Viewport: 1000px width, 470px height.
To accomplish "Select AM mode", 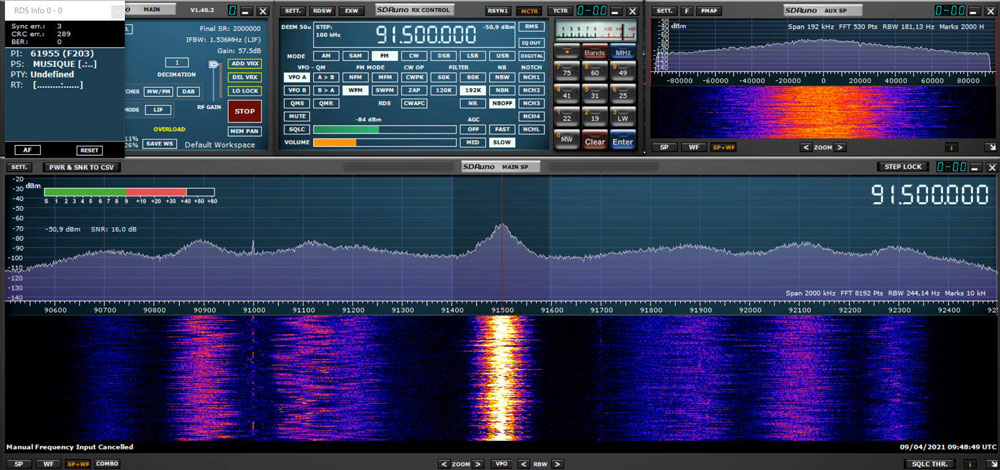I will [x=326, y=56].
